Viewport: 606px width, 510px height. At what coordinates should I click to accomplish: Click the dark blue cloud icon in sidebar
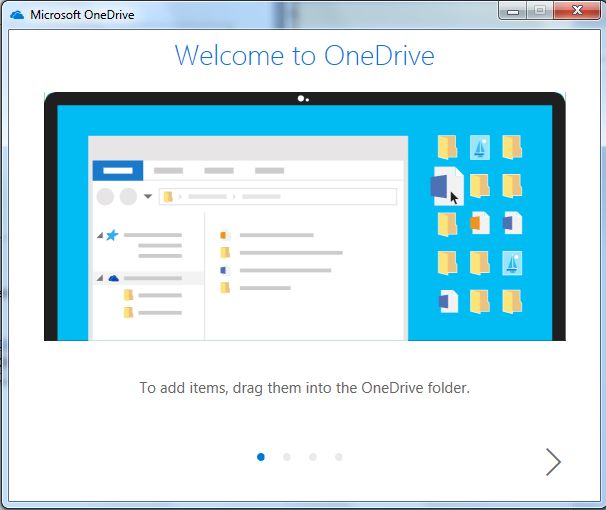coord(113,278)
